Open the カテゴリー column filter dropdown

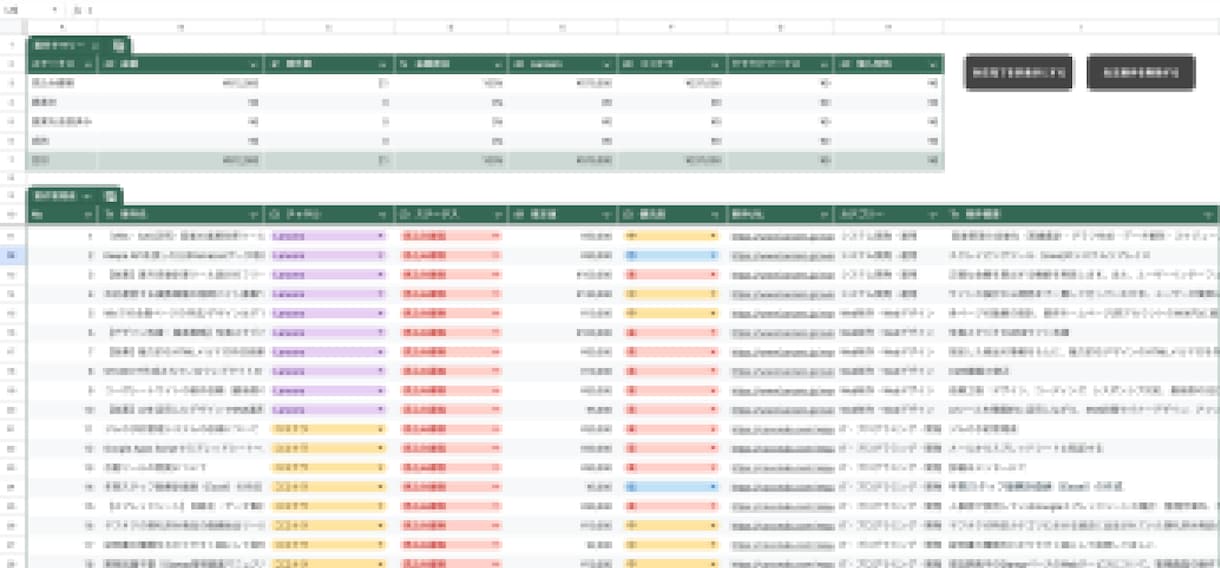coord(934,215)
